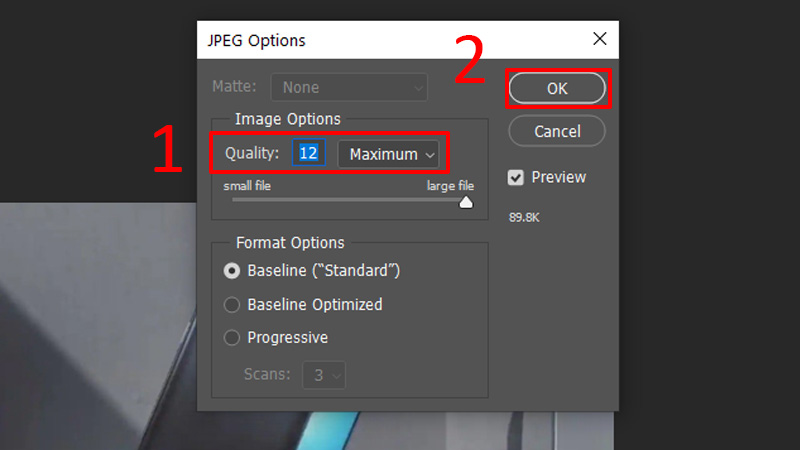
Task: Choose the Baseline Optimized format option
Action: coord(233,304)
